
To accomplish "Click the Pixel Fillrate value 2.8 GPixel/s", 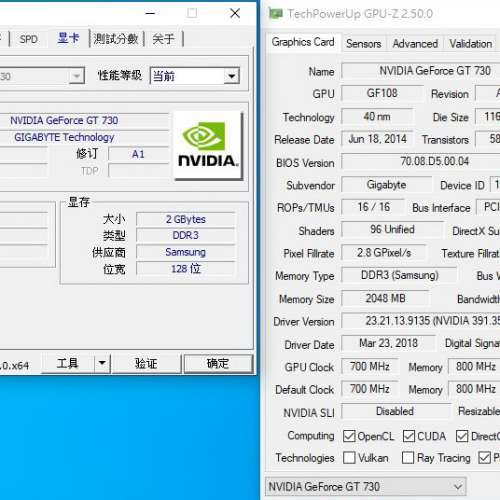I will [384, 253].
